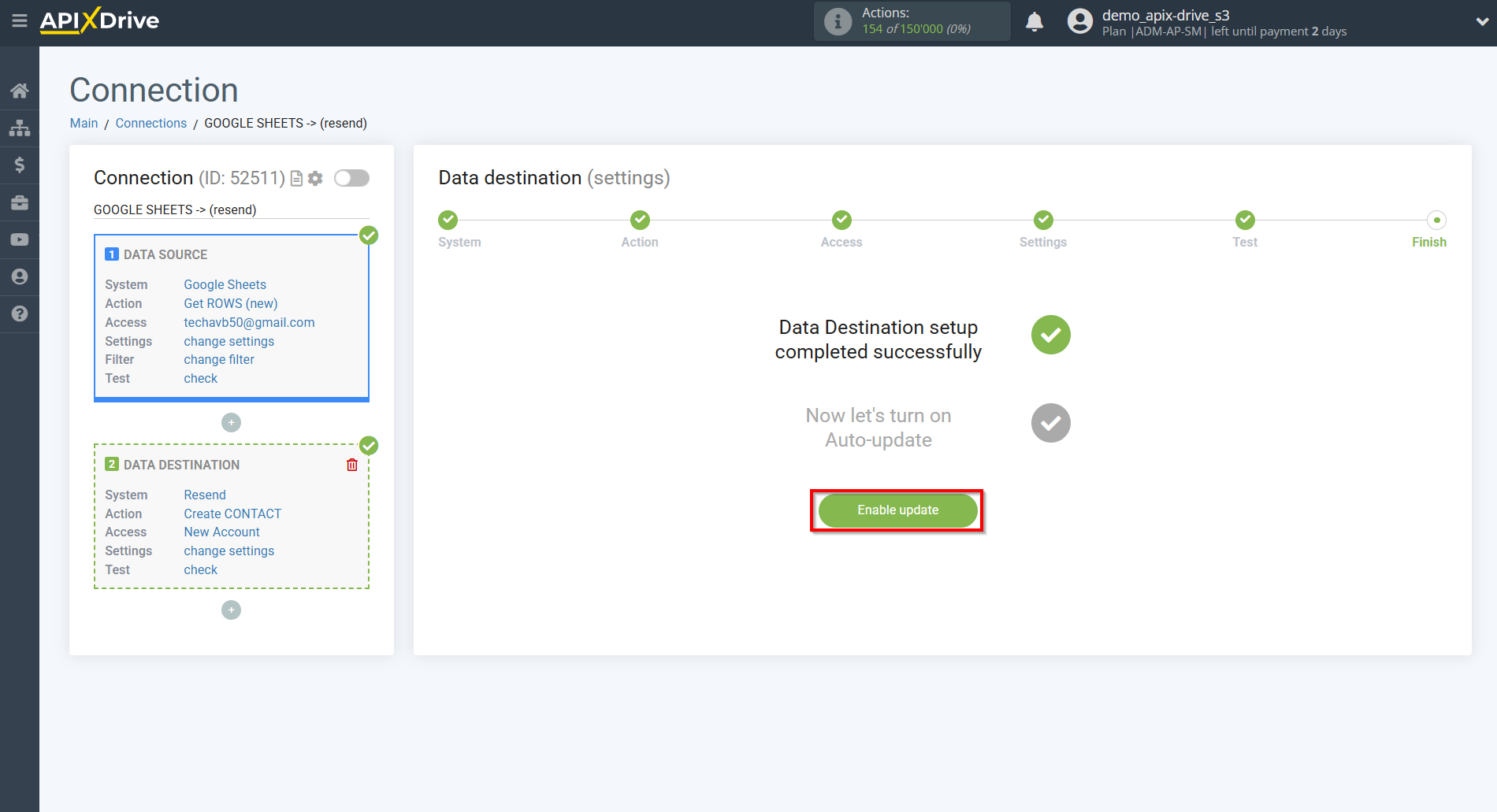Image resolution: width=1497 pixels, height=812 pixels.
Task: Select the Home icon in the sidebar
Action: pyautogui.click(x=20, y=90)
